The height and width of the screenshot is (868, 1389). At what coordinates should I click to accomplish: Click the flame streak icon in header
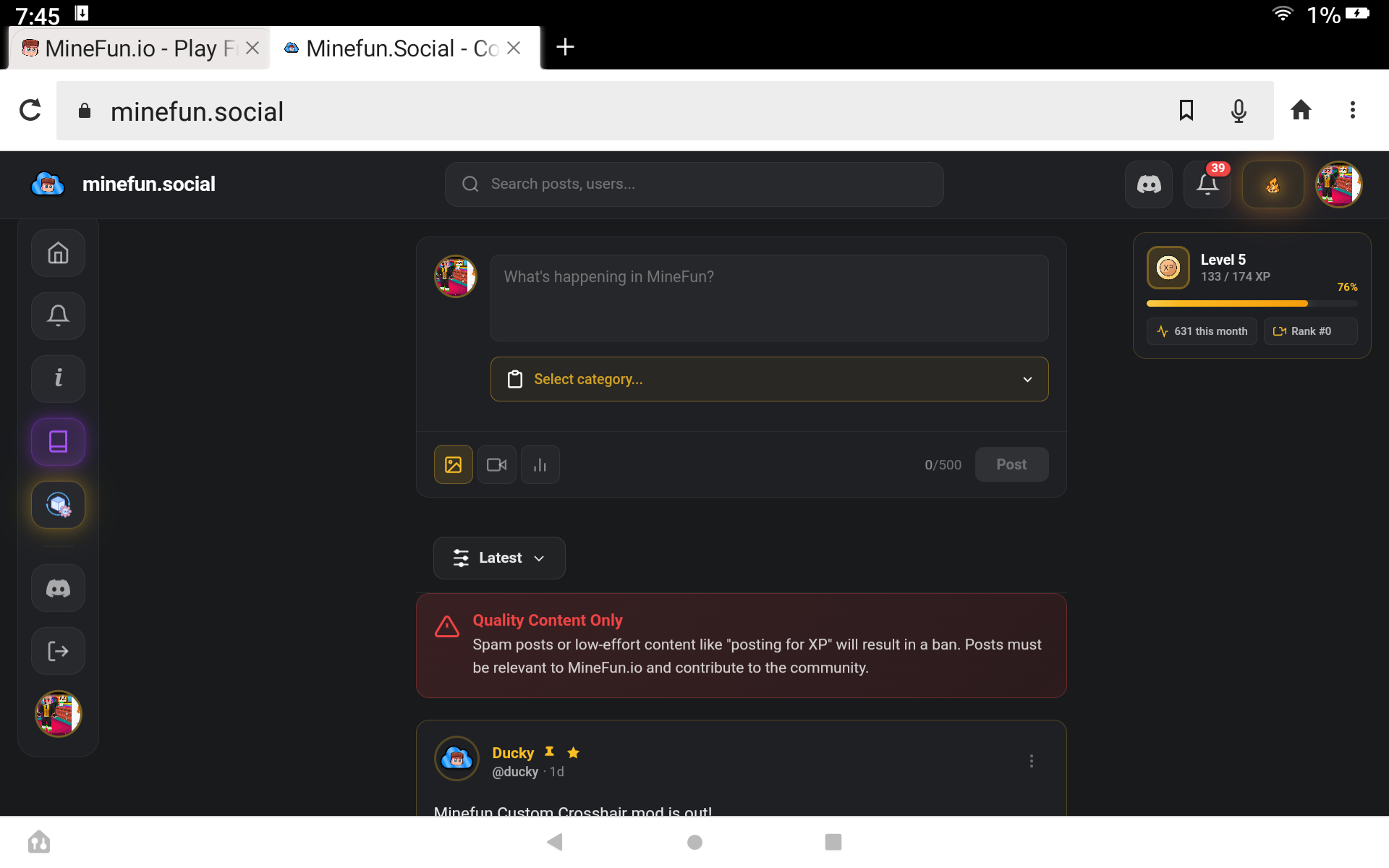click(x=1273, y=184)
